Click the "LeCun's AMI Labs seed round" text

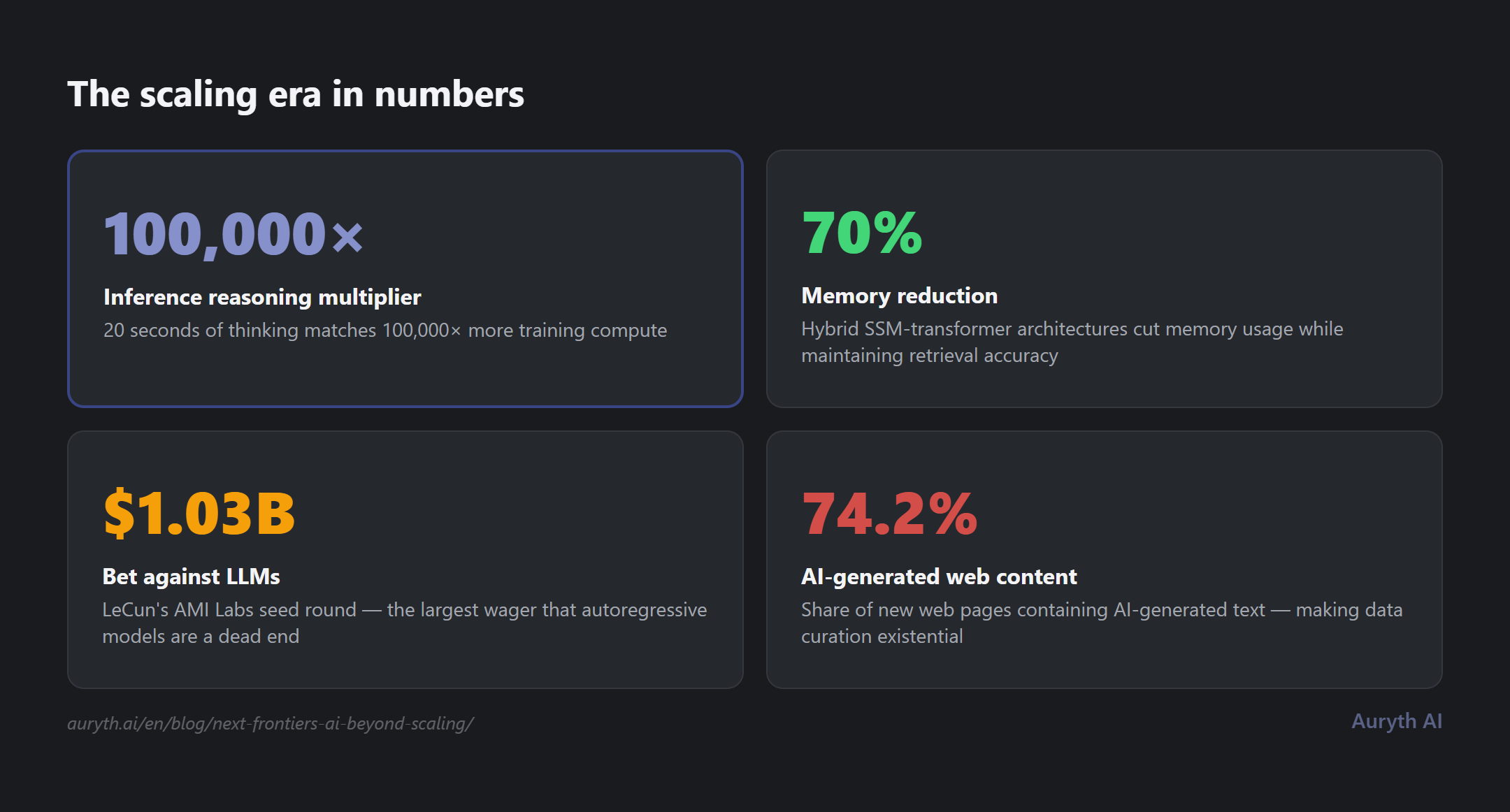(x=229, y=609)
